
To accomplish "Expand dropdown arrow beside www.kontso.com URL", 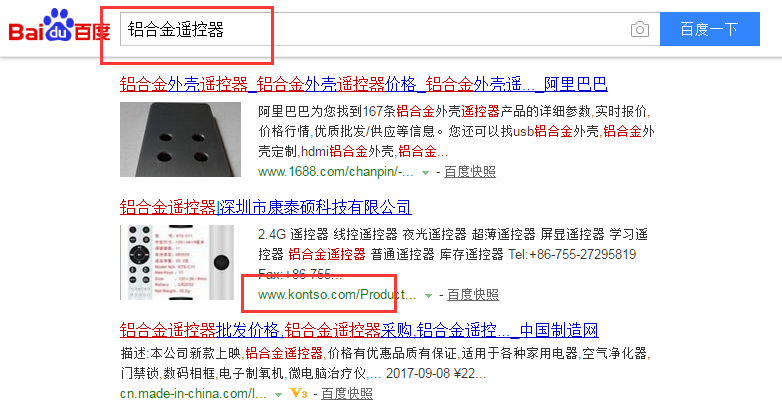I will pos(428,296).
